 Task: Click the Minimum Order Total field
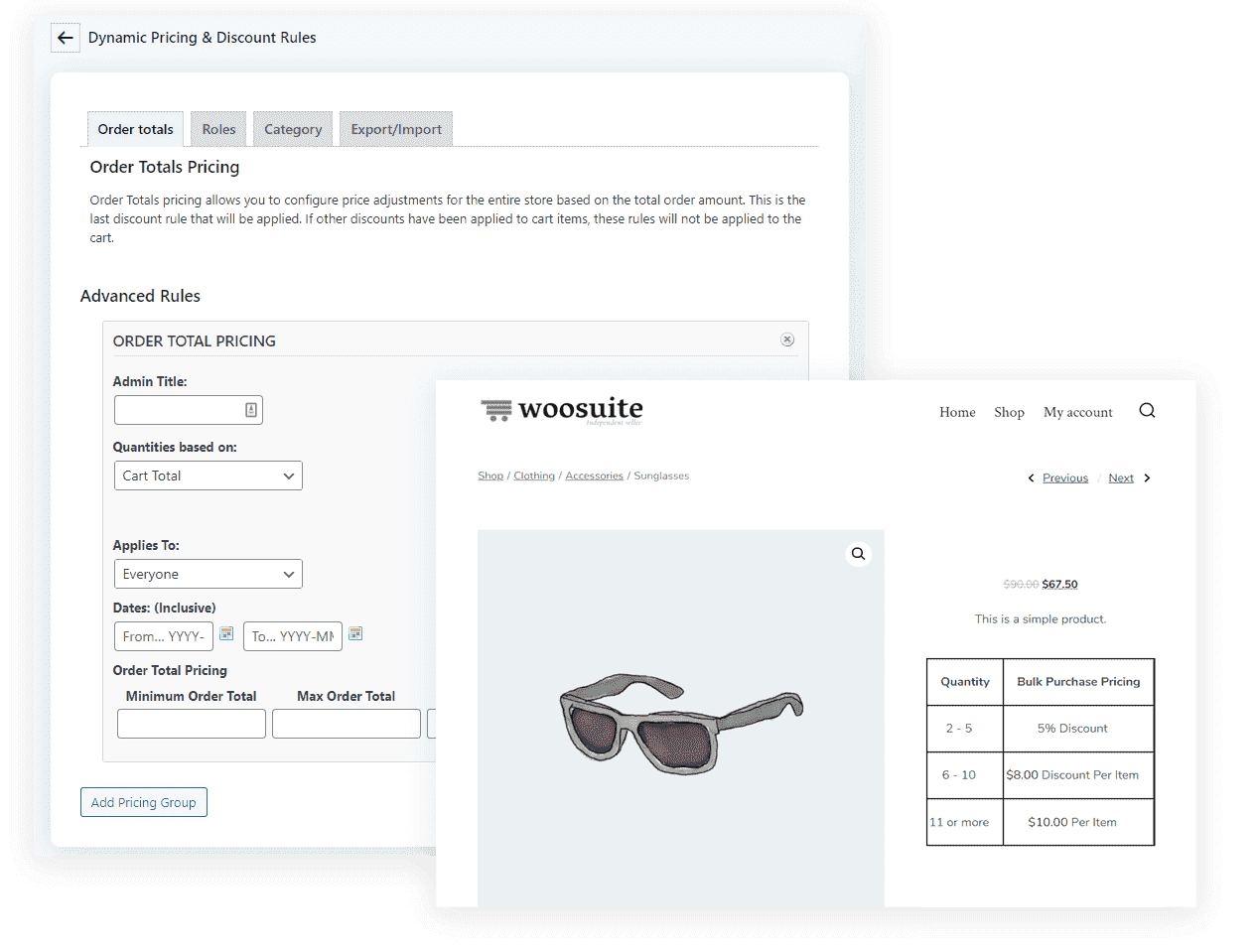point(192,724)
